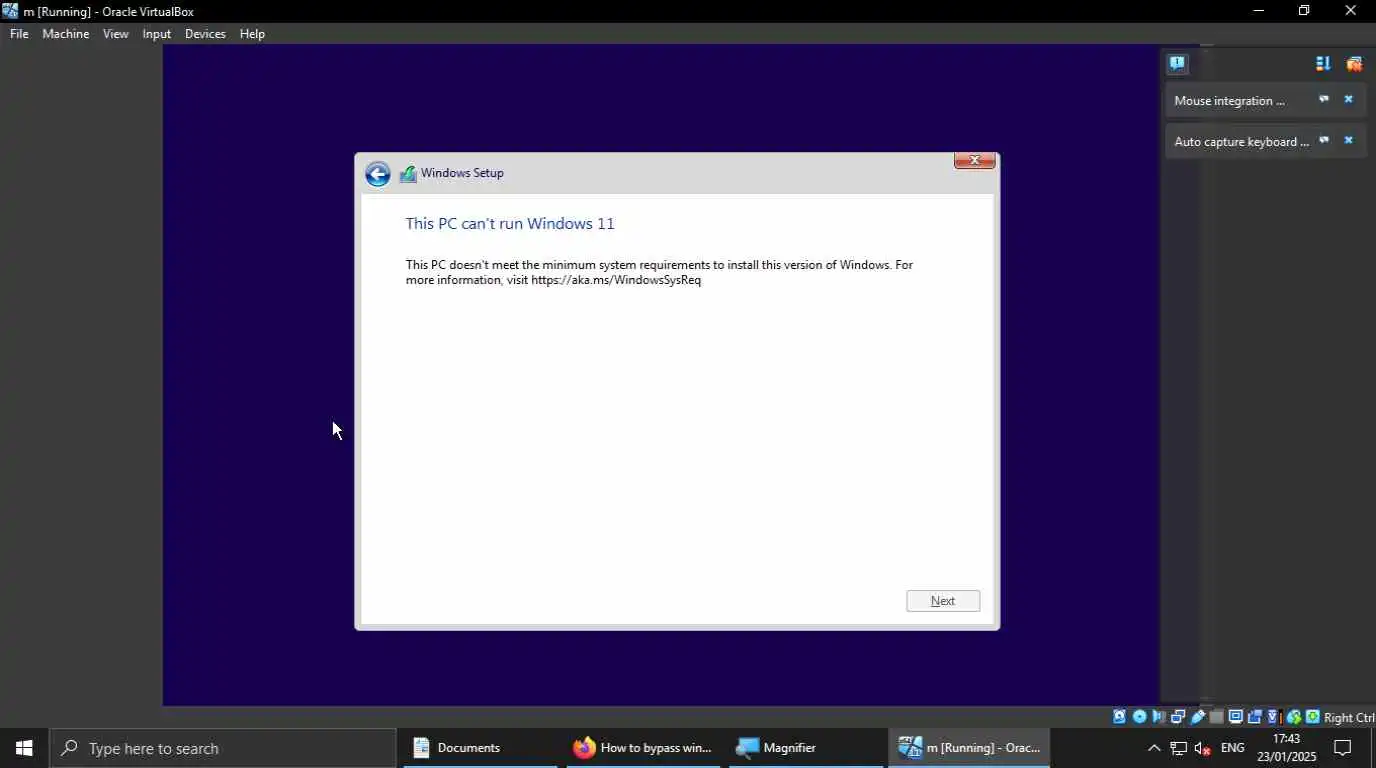The height and width of the screenshot is (768, 1376).
Task: Click the muted volume tray icon
Action: click(x=1203, y=748)
